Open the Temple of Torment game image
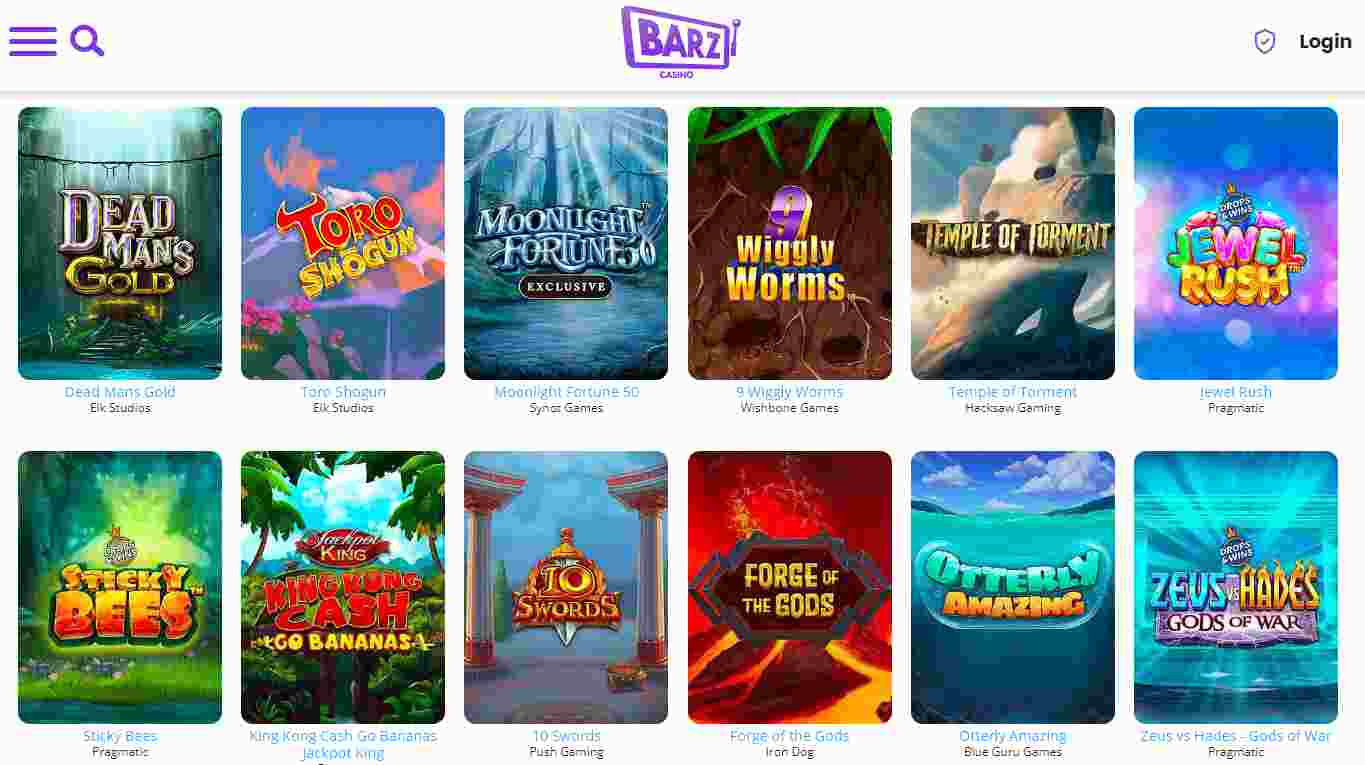The image size is (1365, 765). click(1013, 243)
